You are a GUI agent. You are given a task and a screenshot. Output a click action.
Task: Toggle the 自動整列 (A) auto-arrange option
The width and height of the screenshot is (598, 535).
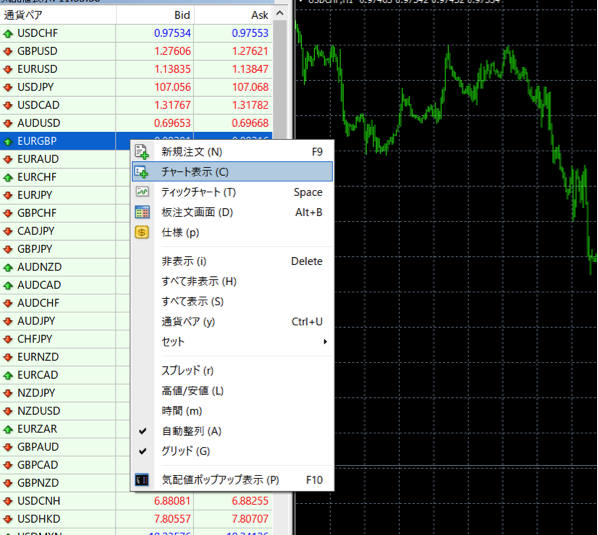232,431
